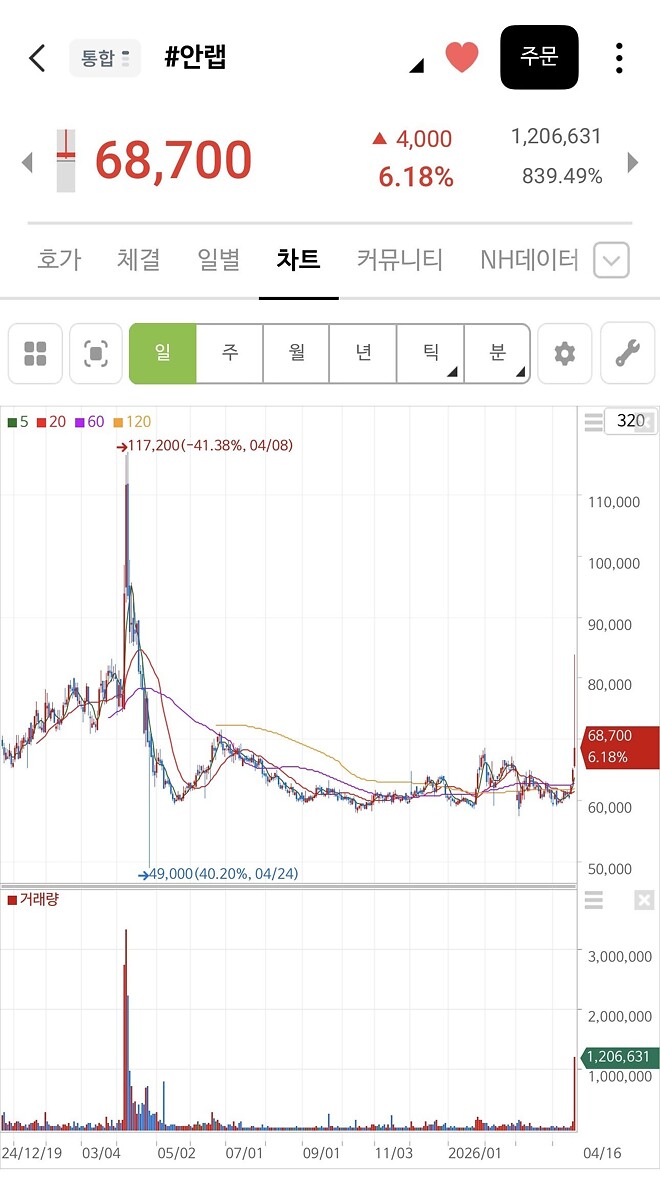Go to previous stock with left triangle
Screen dimensions: 660x1191
(27, 162)
